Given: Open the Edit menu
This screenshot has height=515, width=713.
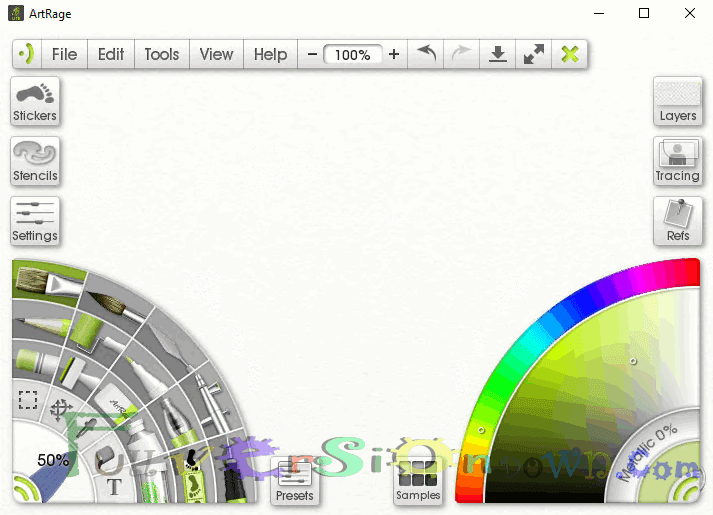Looking at the screenshot, I should [111, 55].
